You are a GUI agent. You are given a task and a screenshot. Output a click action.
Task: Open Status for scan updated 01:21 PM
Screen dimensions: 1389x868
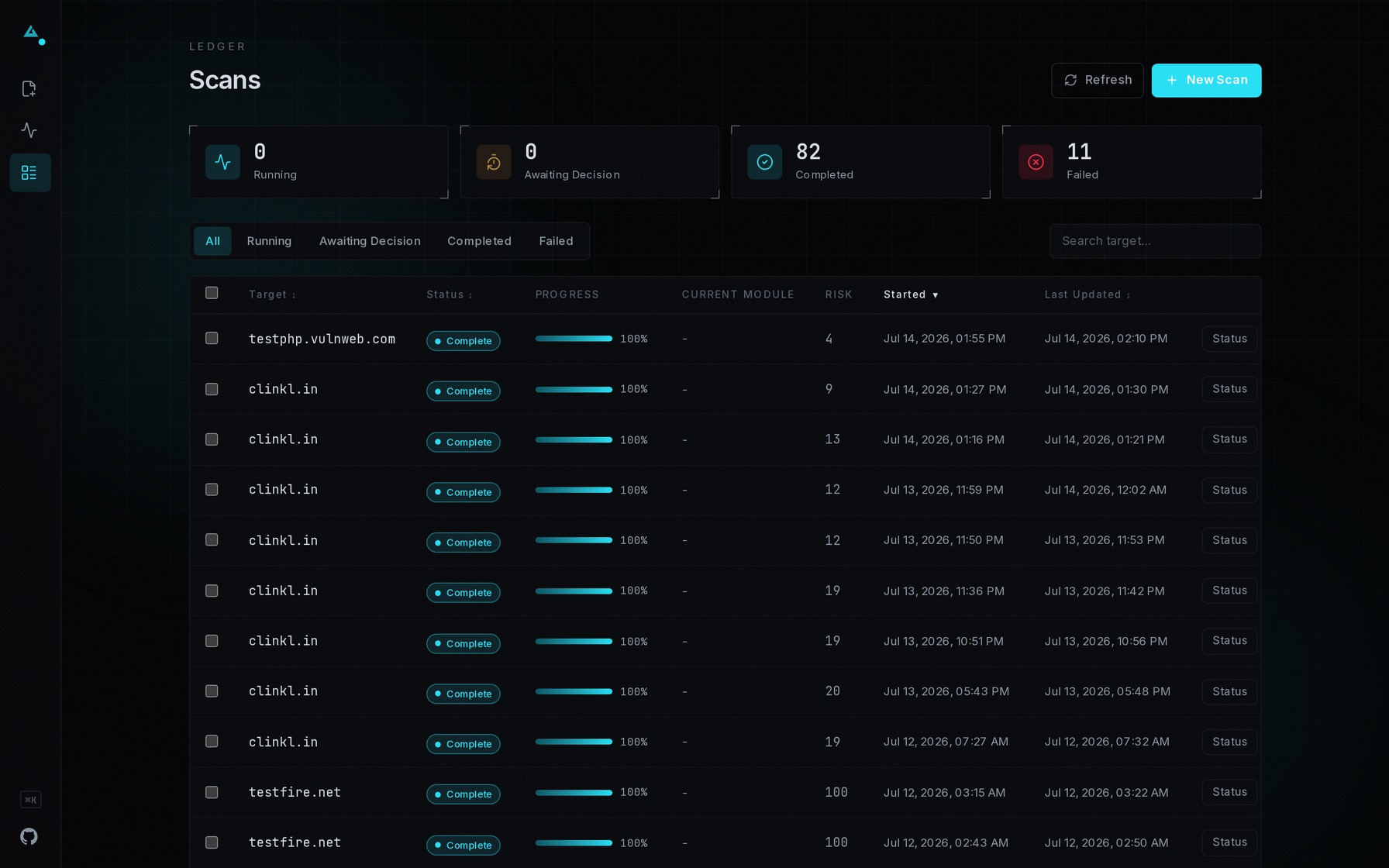[x=1229, y=439]
